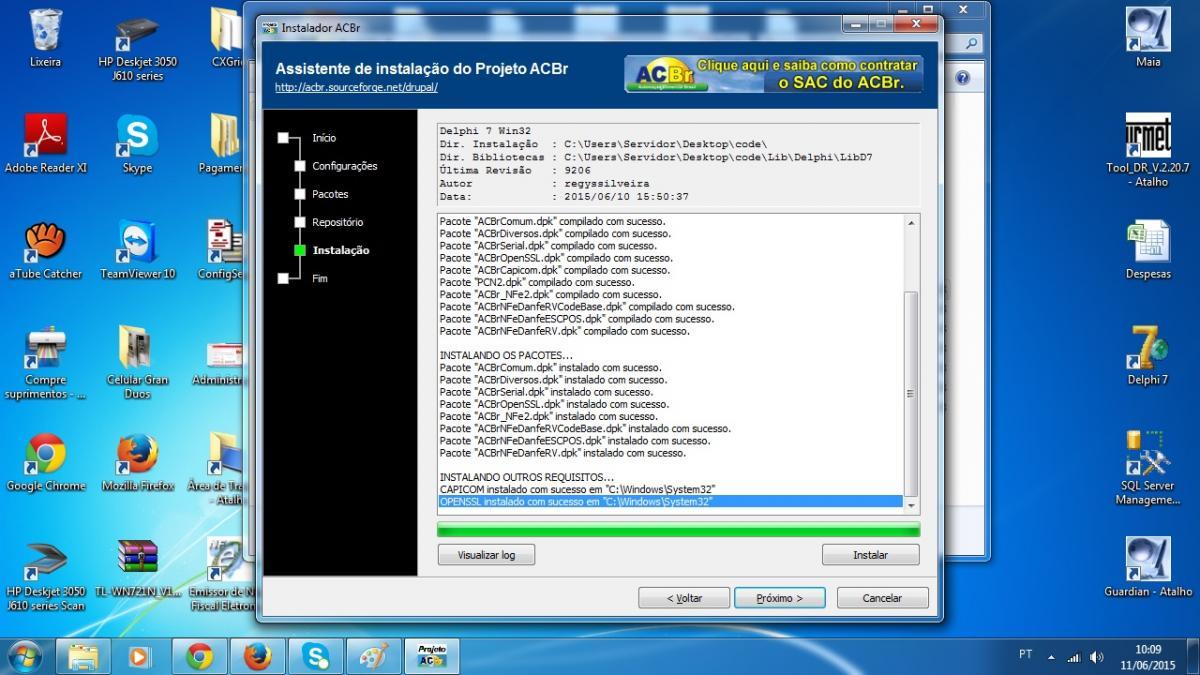Launch Delphi 7 desktop icon
Image resolution: width=1200 pixels, height=675 pixels.
(x=1148, y=355)
